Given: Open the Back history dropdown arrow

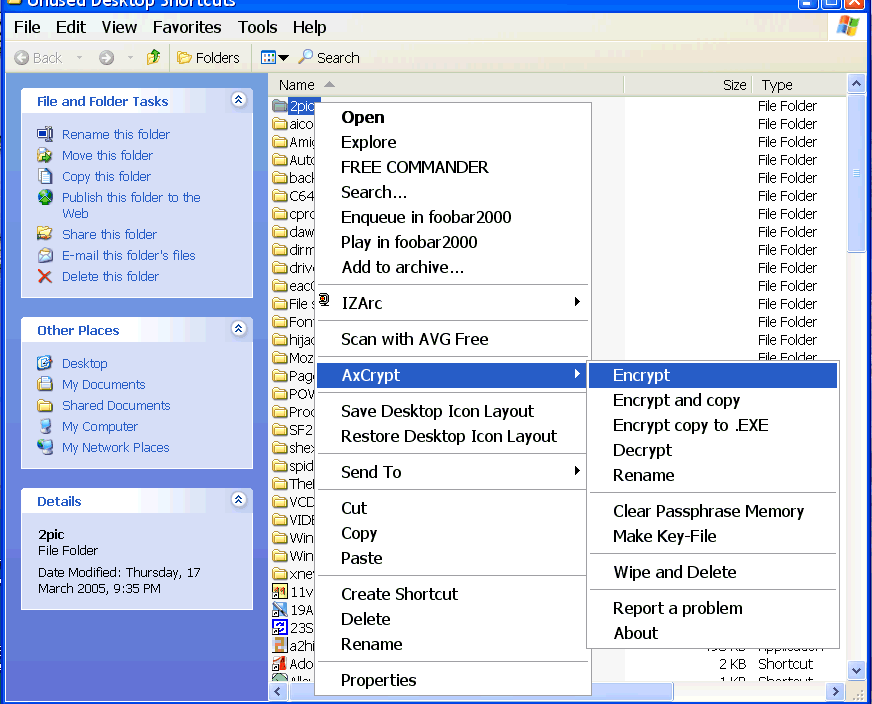Looking at the screenshot, I should point(80,58).
